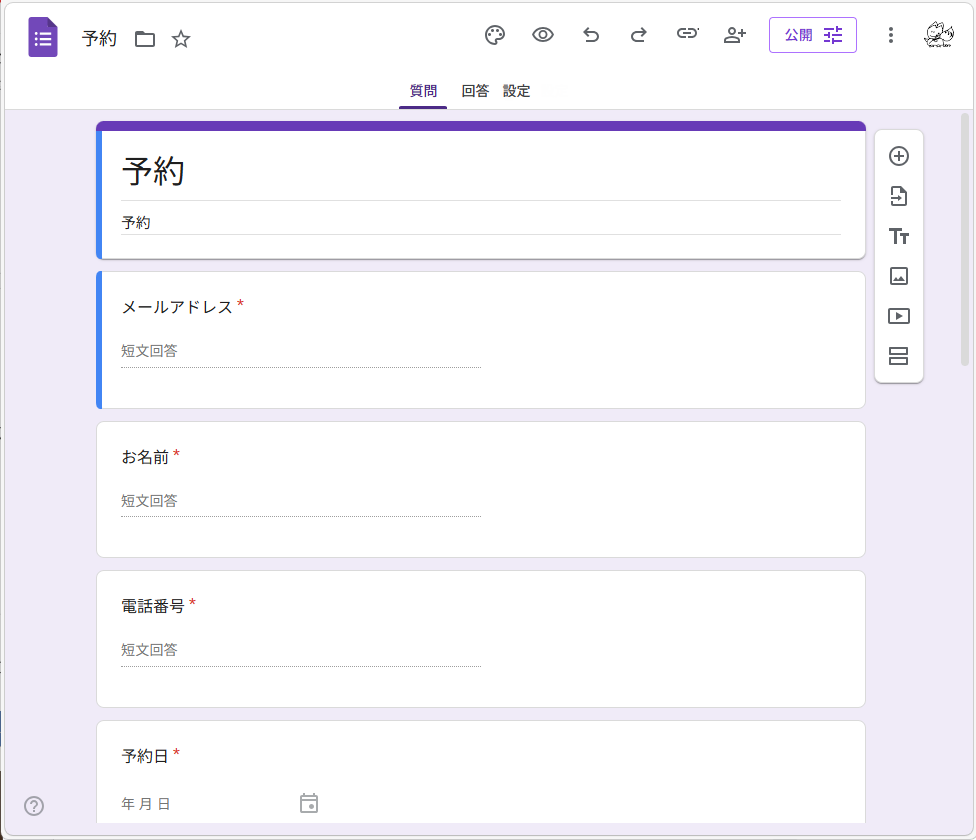Add a video to the form
The height and width of the screenshot is (840, 976).
(x=898, y=316)
